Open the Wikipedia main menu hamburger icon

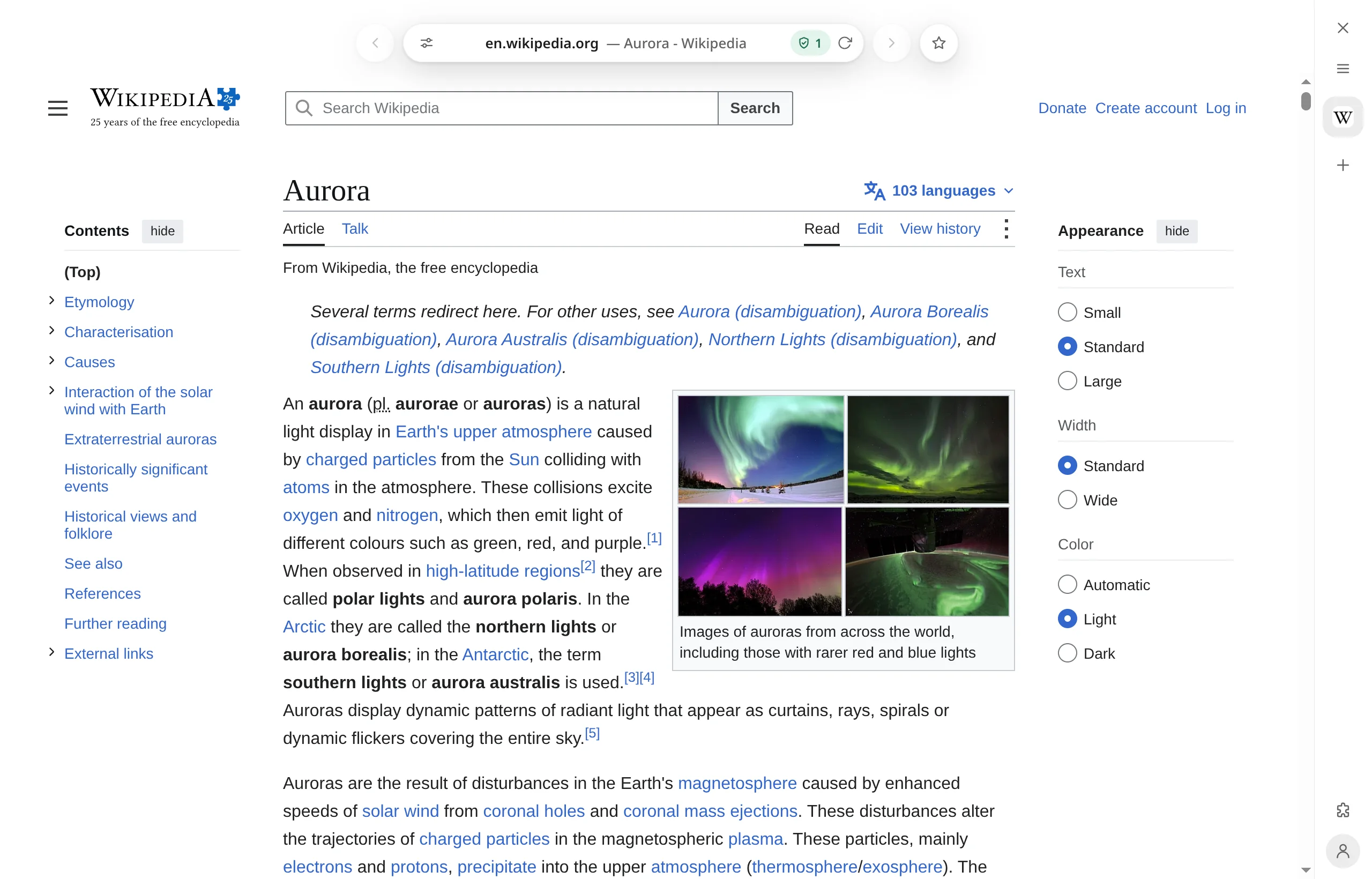click(x=58, y=108)
